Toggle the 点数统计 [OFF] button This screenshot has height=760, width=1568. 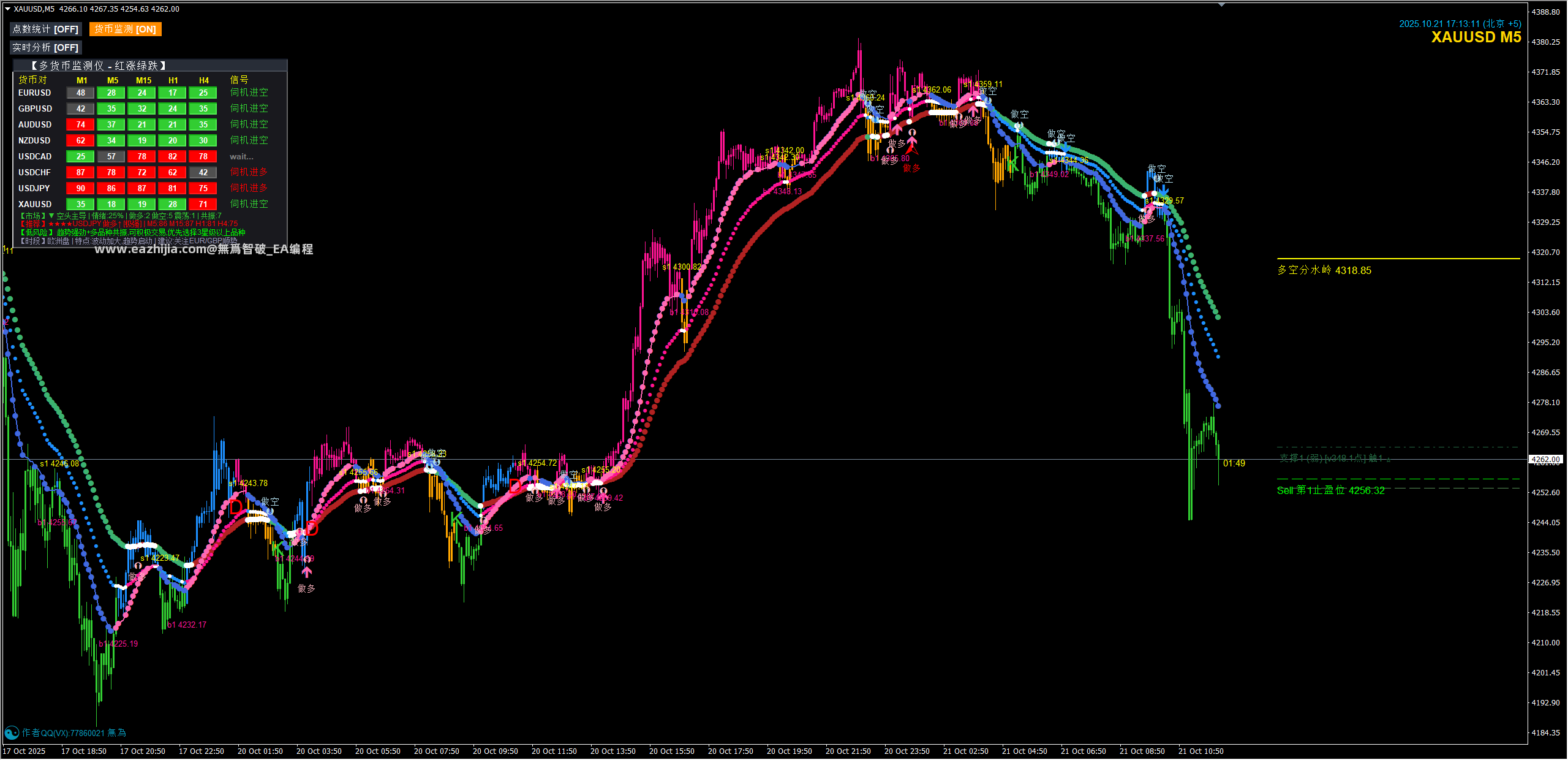pos(46,29)
